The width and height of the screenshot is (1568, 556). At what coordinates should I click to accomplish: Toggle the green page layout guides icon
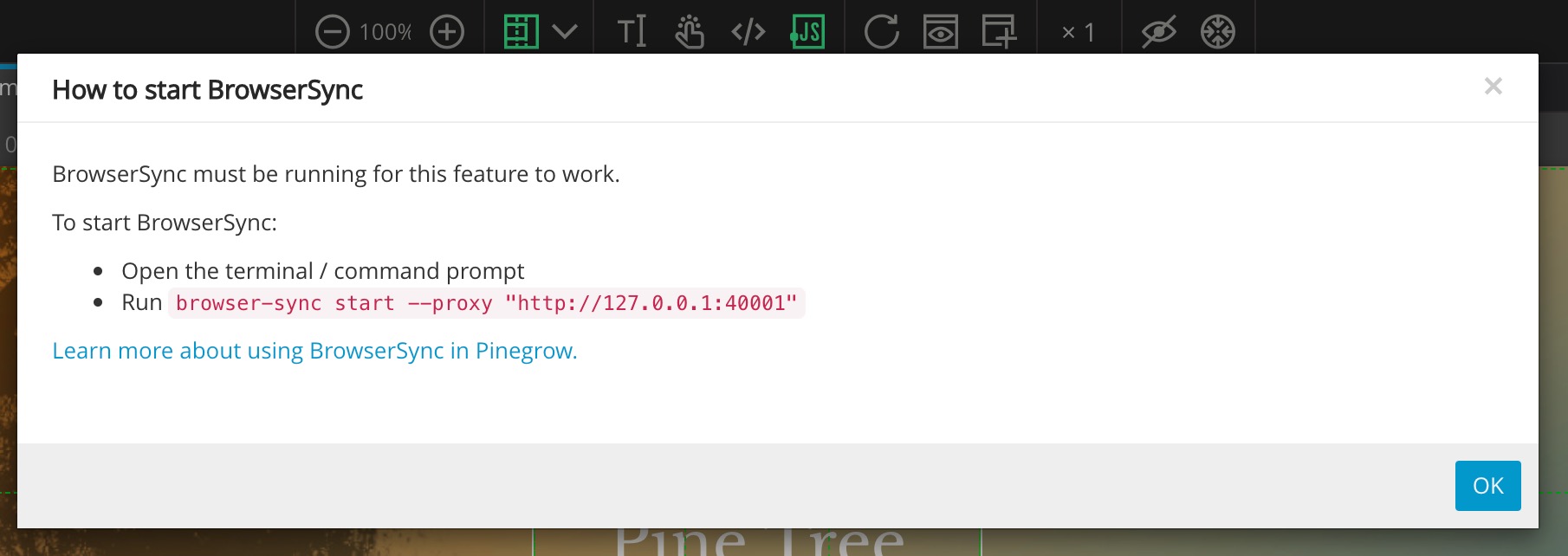coord(521,32)
